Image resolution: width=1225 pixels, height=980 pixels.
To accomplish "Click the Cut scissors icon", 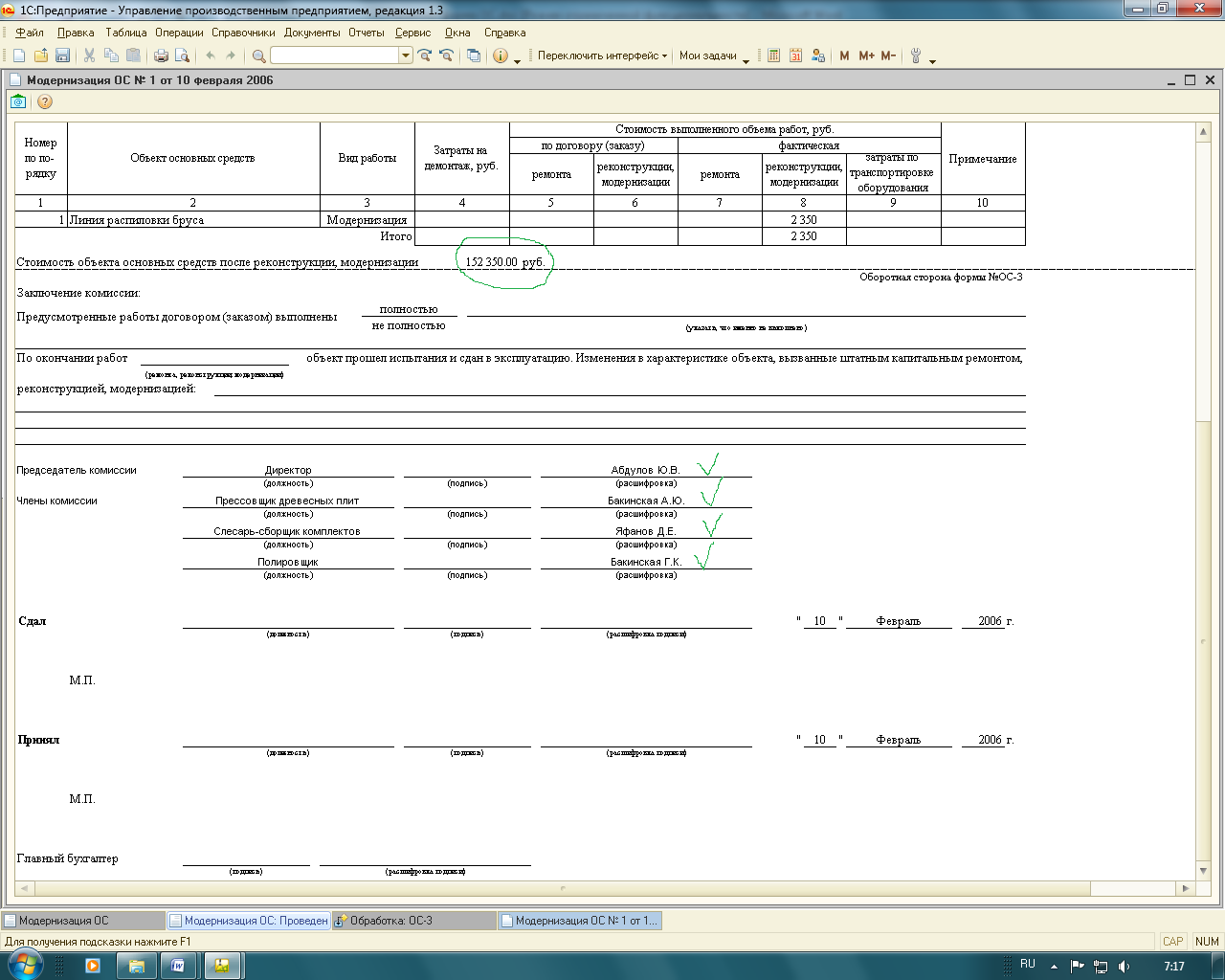I will [x=90, y=56].
